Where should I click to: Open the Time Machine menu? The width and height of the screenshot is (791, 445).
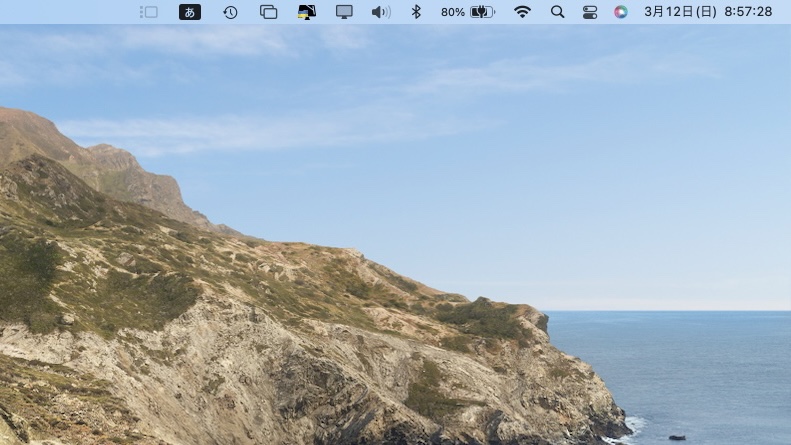tap(230, 12)
